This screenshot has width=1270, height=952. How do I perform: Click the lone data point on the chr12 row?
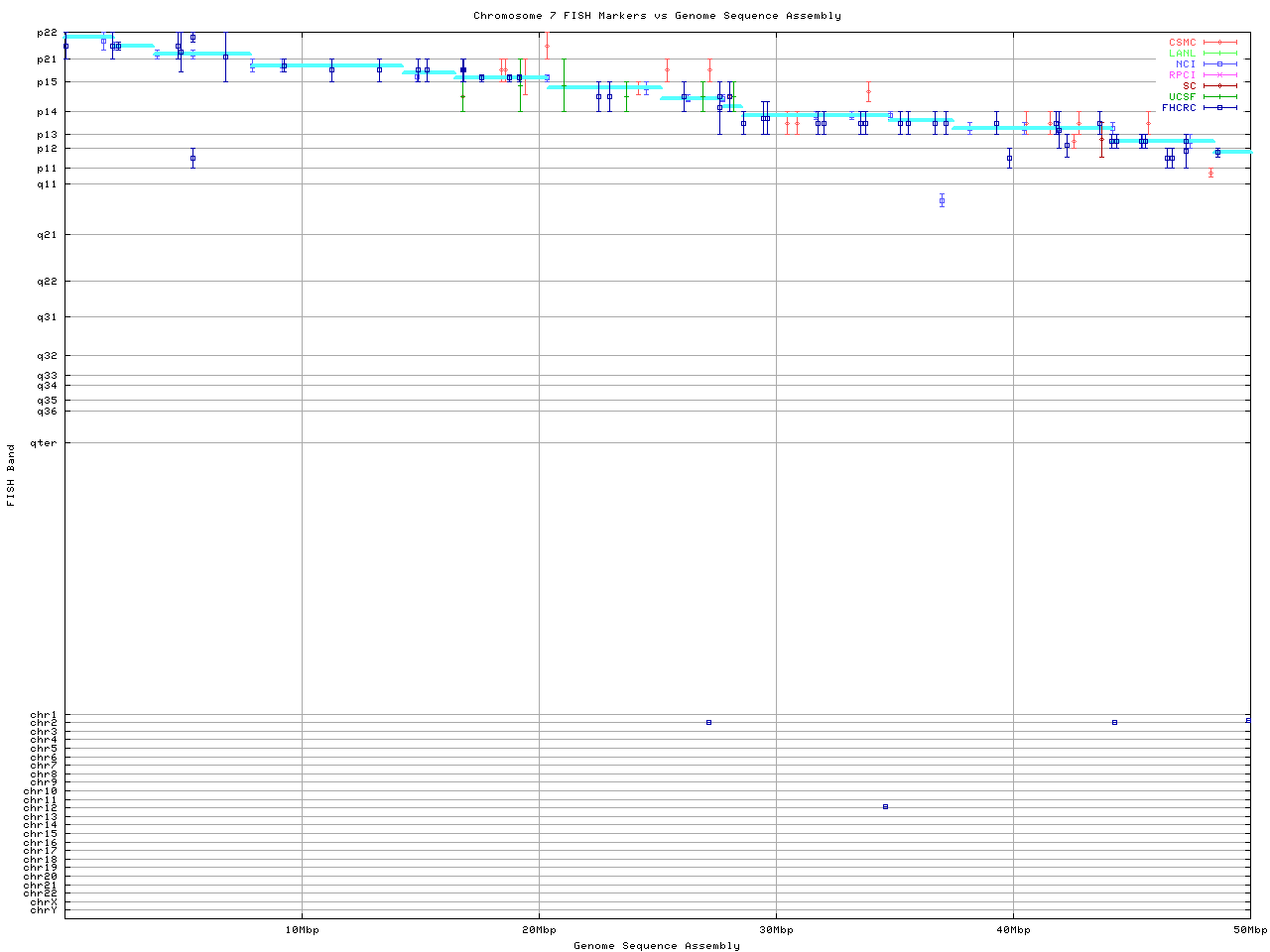tap(885, 806)
